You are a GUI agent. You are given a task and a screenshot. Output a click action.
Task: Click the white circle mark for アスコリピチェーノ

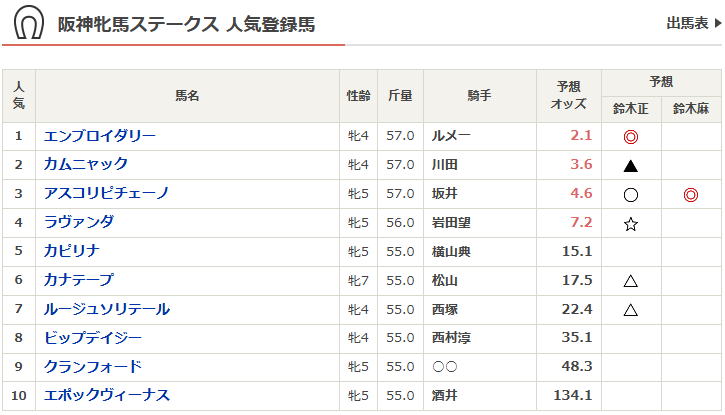coord(631,194)
